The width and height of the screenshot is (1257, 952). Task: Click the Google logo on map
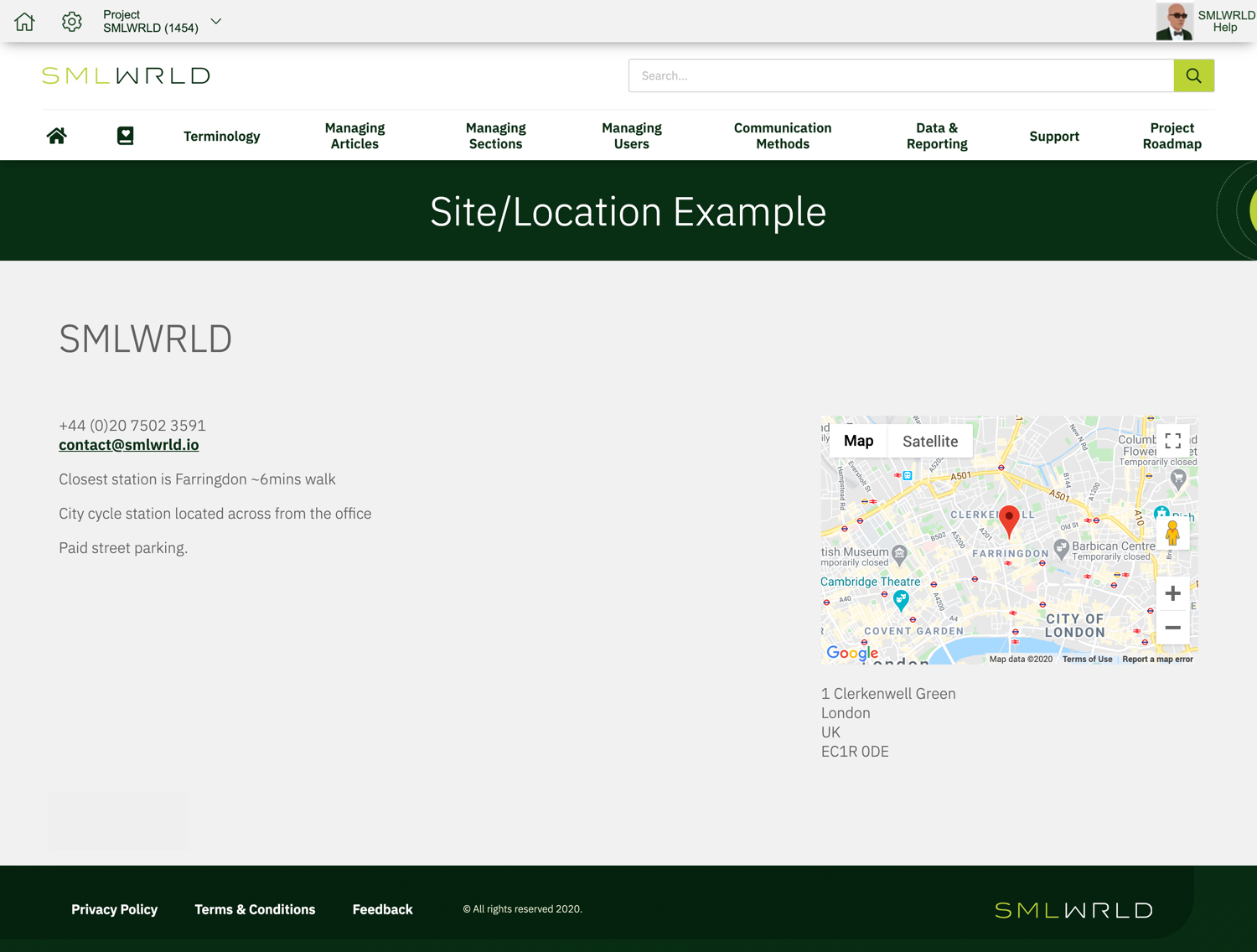tap(852, 653)
